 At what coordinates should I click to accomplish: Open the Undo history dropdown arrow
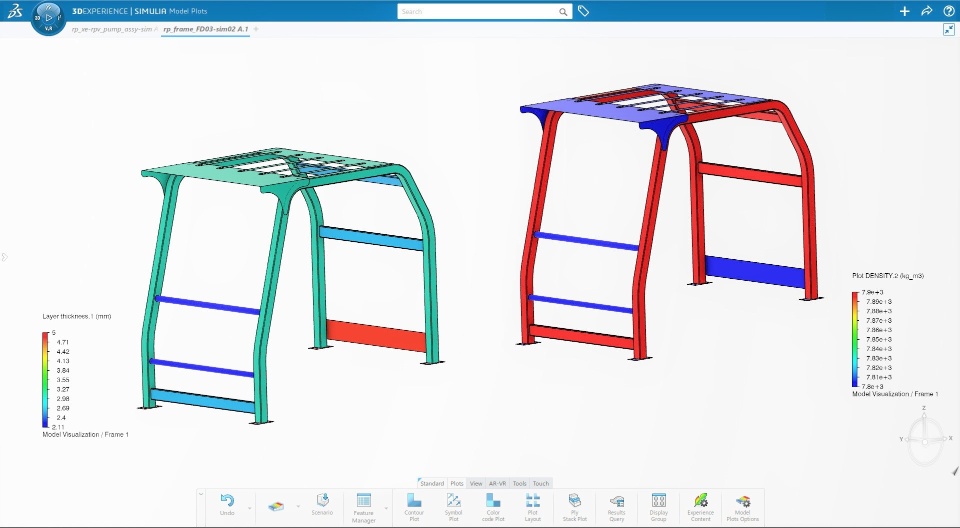pos(249,508)
